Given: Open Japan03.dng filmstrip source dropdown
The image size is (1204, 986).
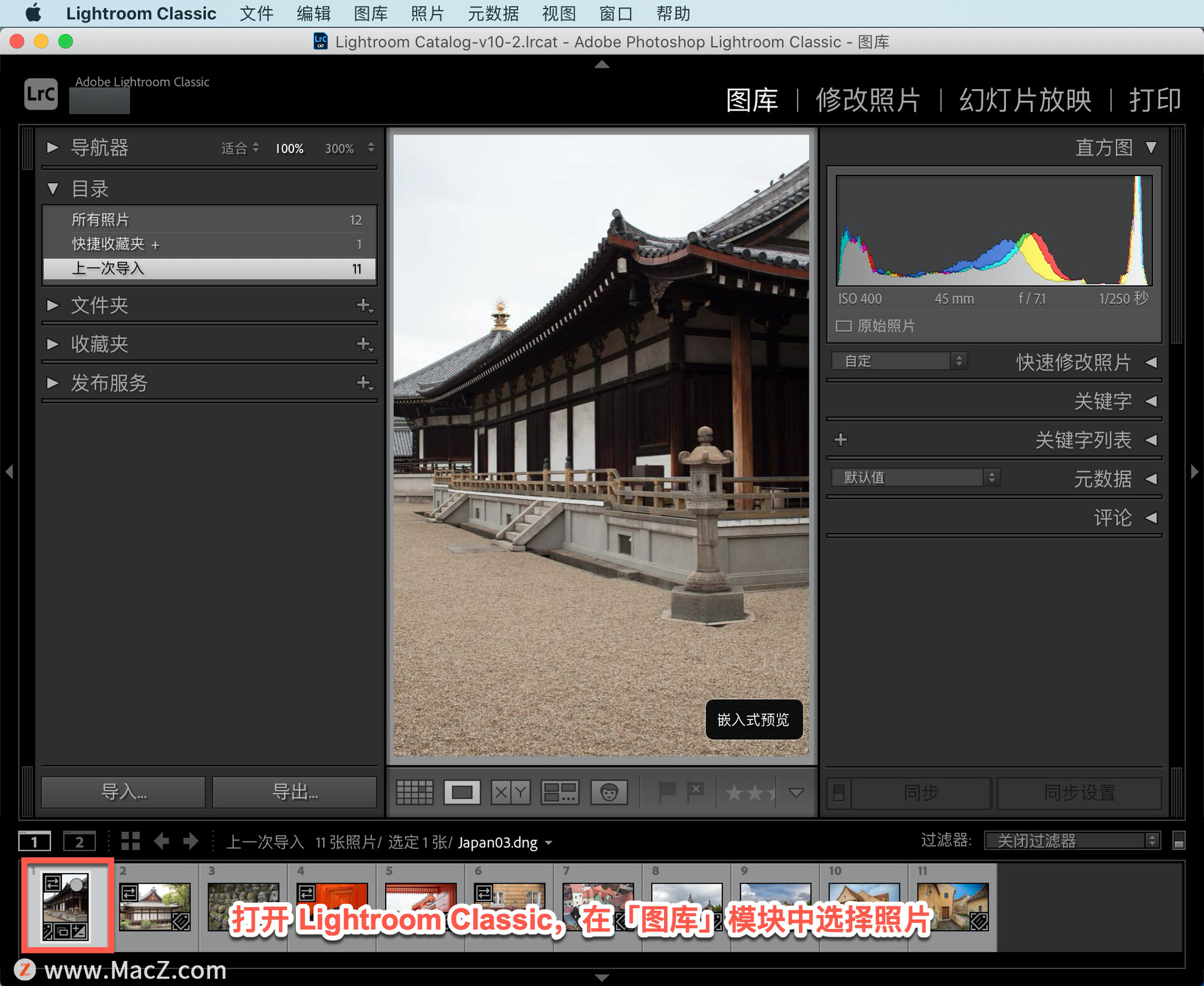Looking at the screenshot, I should click(549, 843).
